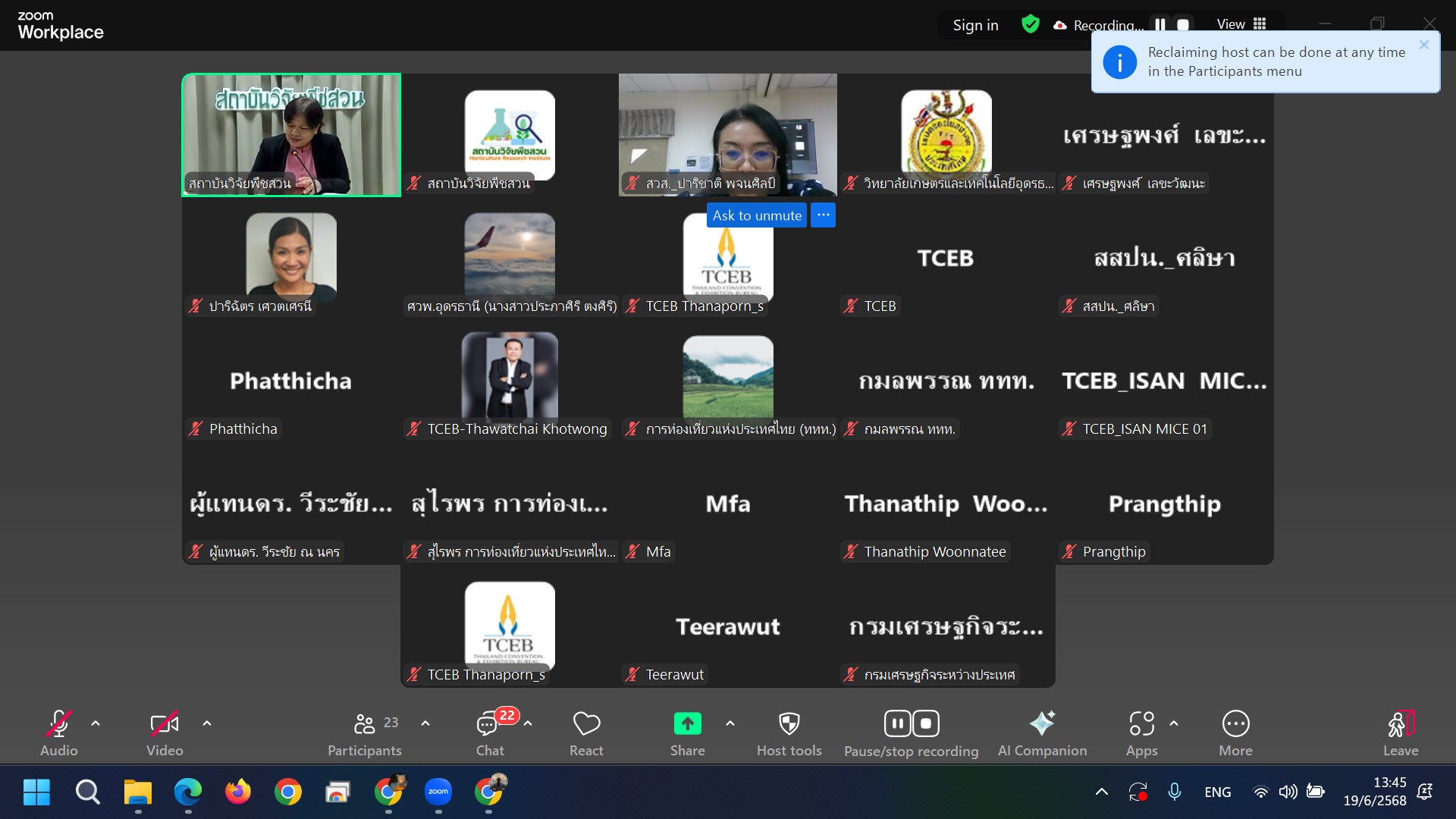Viewport: 1456px width, 819px height.
Task: Open File Explorer from taskbar
Action: pyautogui.click(x=138, y=792)
